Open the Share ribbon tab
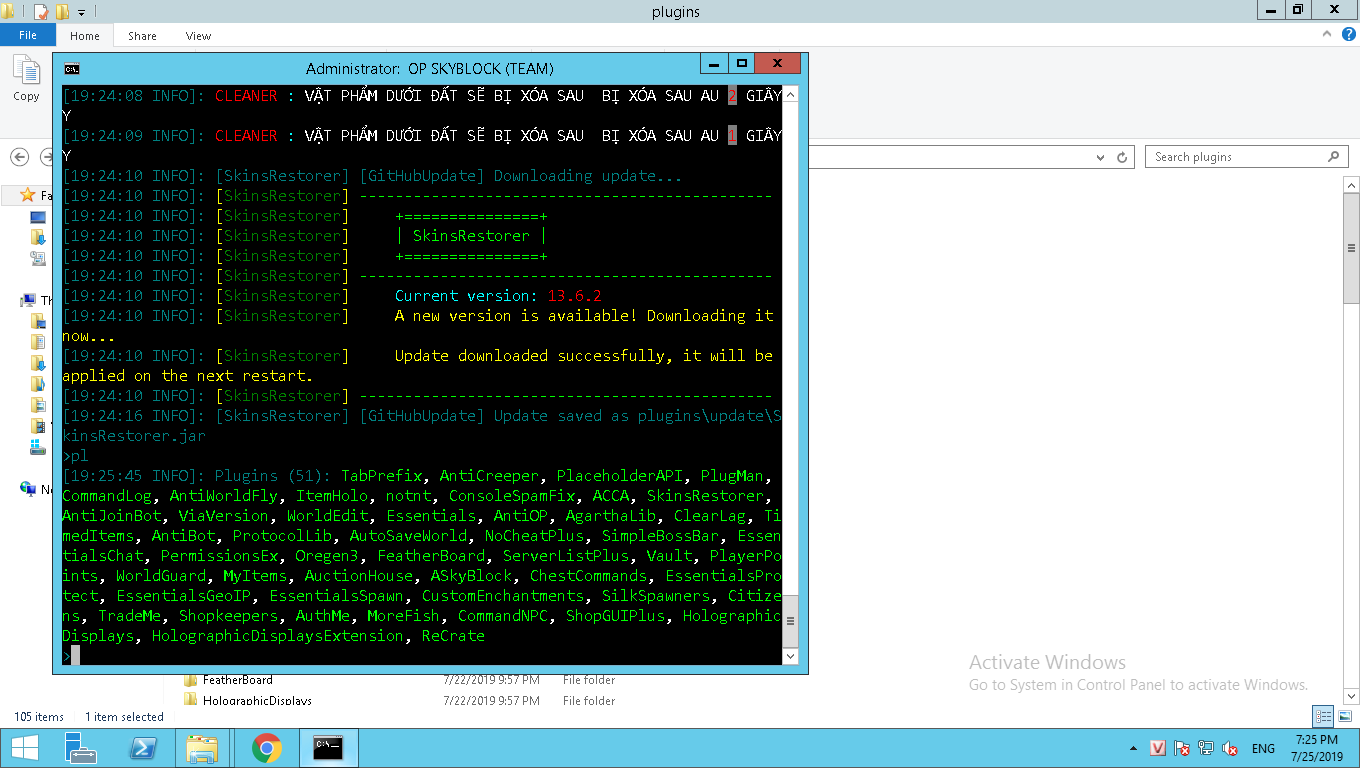Image resolution: width=1360 pixels, height=768 pixels. point(142,36)
